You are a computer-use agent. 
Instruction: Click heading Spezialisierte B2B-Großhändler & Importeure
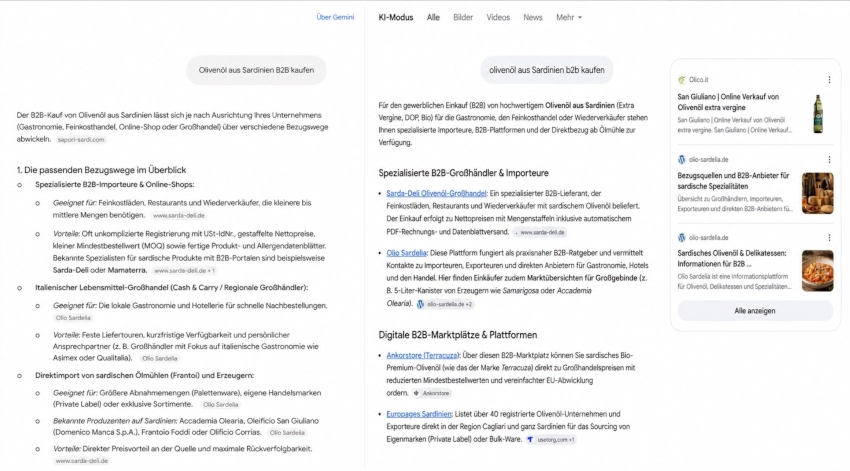(x=463, y=173)
